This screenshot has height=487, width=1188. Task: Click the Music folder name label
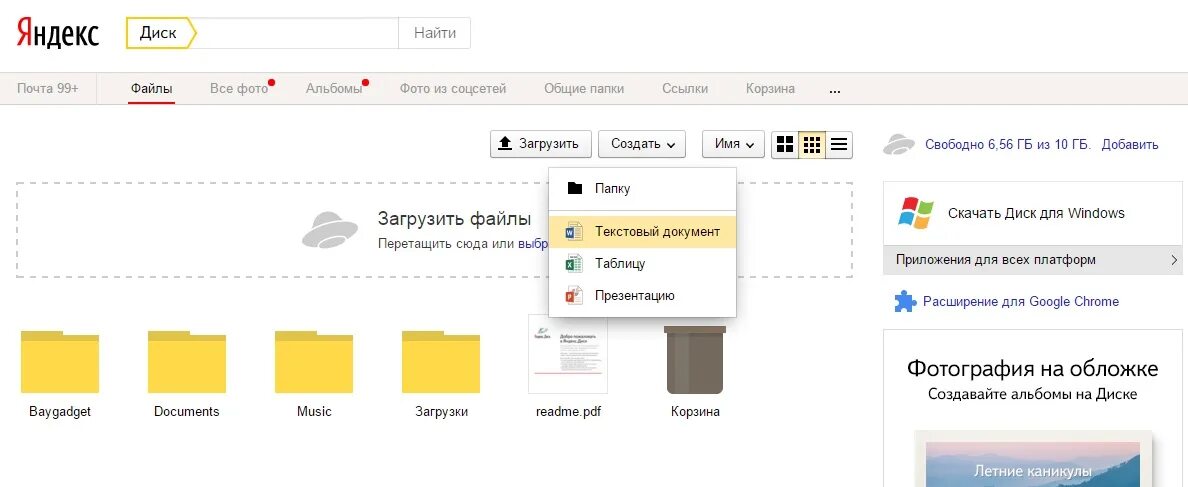tap(314, 412)
